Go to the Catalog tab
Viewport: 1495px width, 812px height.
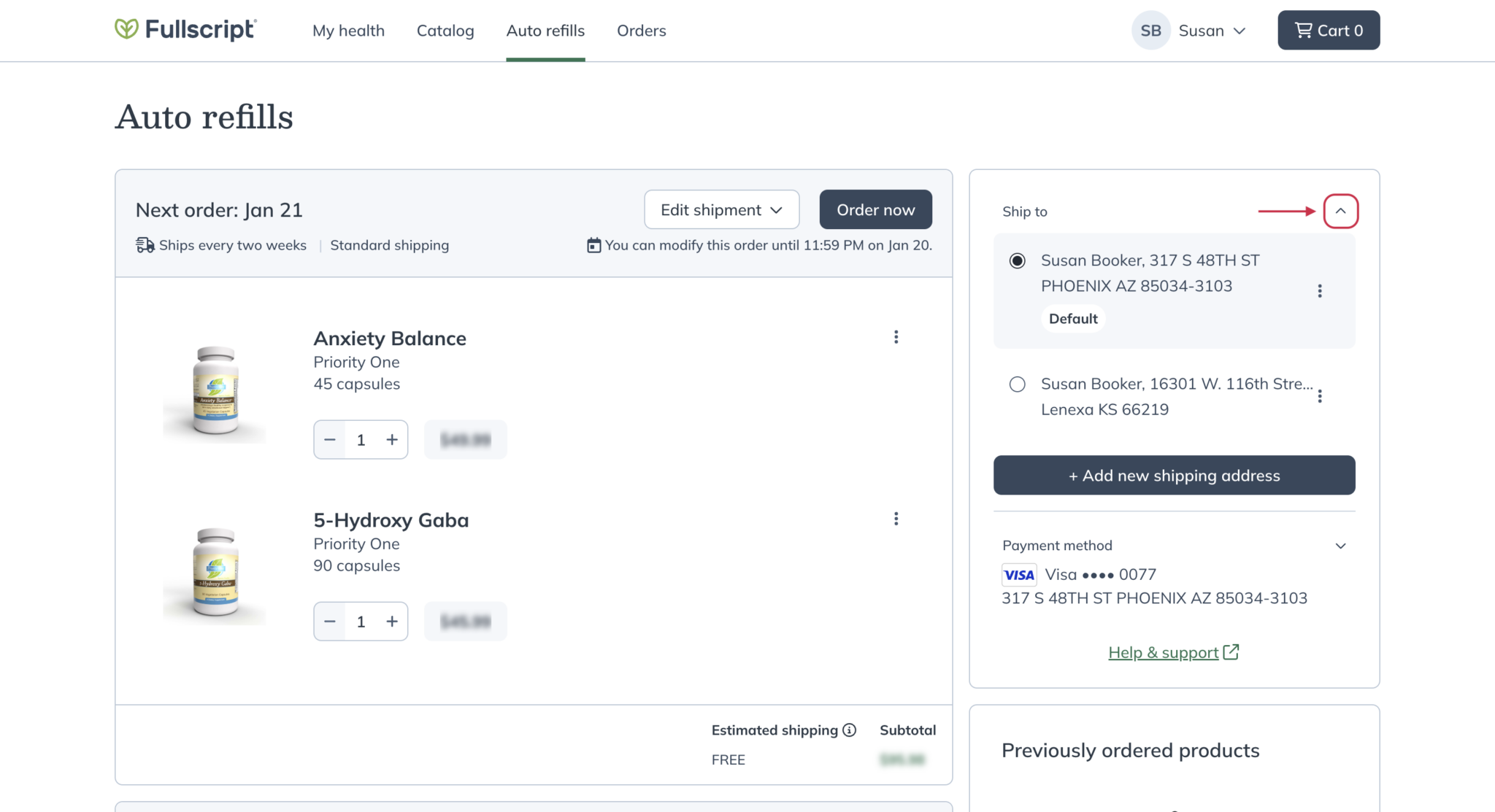tap(445, 31)
